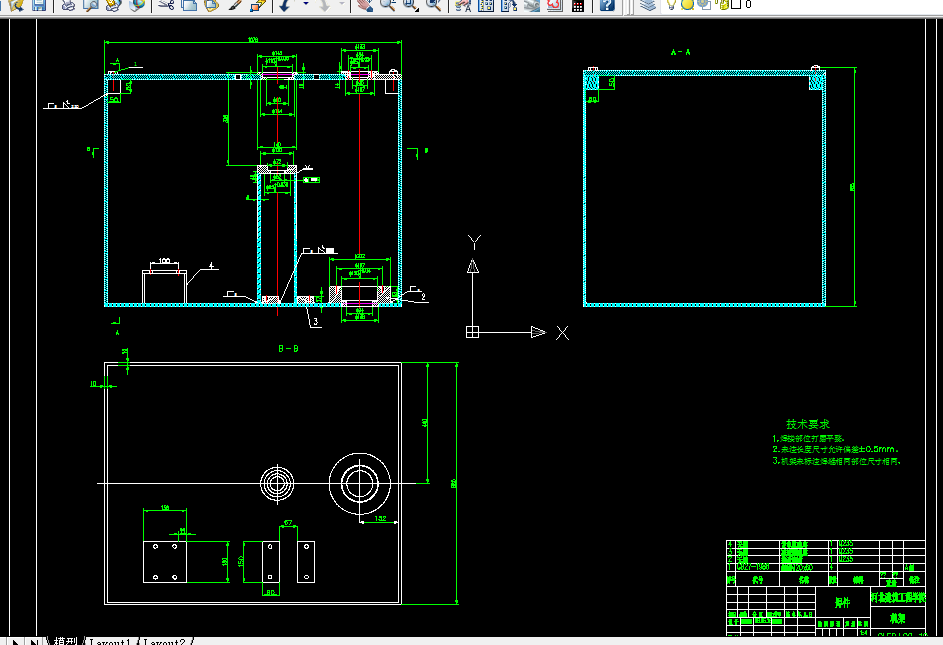Select the 技术要求 heading text in the drawing

[x=808, y=424]
